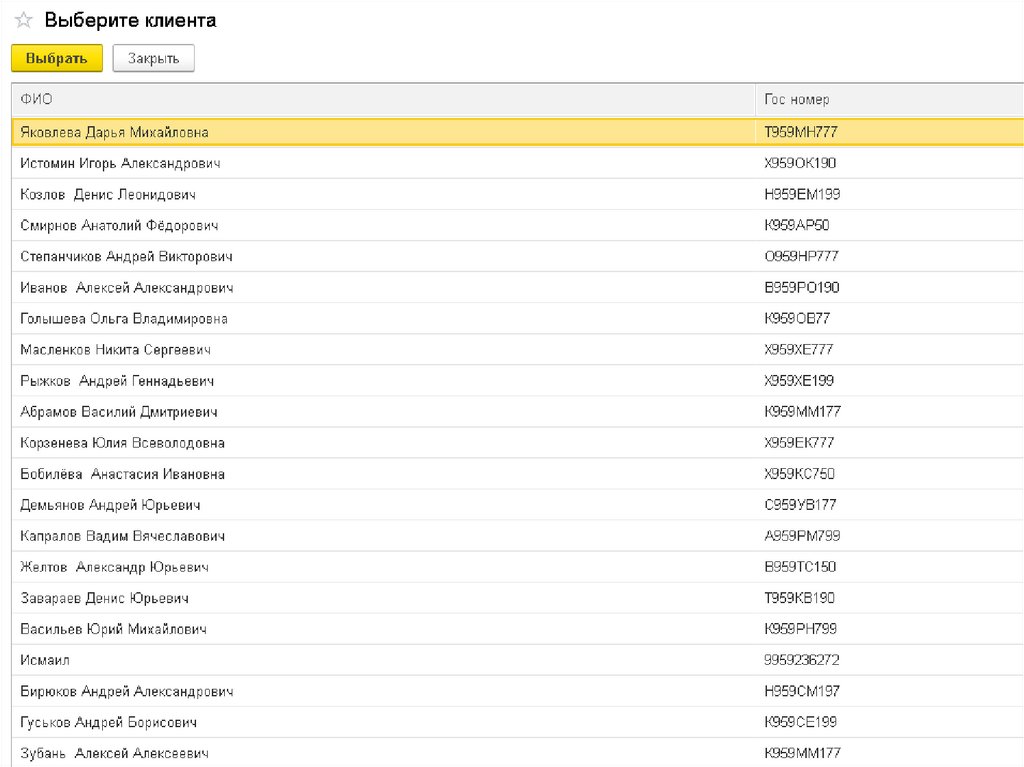1024x767 pixels.
Task: Click the number 9959236272 cell
Action: tap(802, 660)
